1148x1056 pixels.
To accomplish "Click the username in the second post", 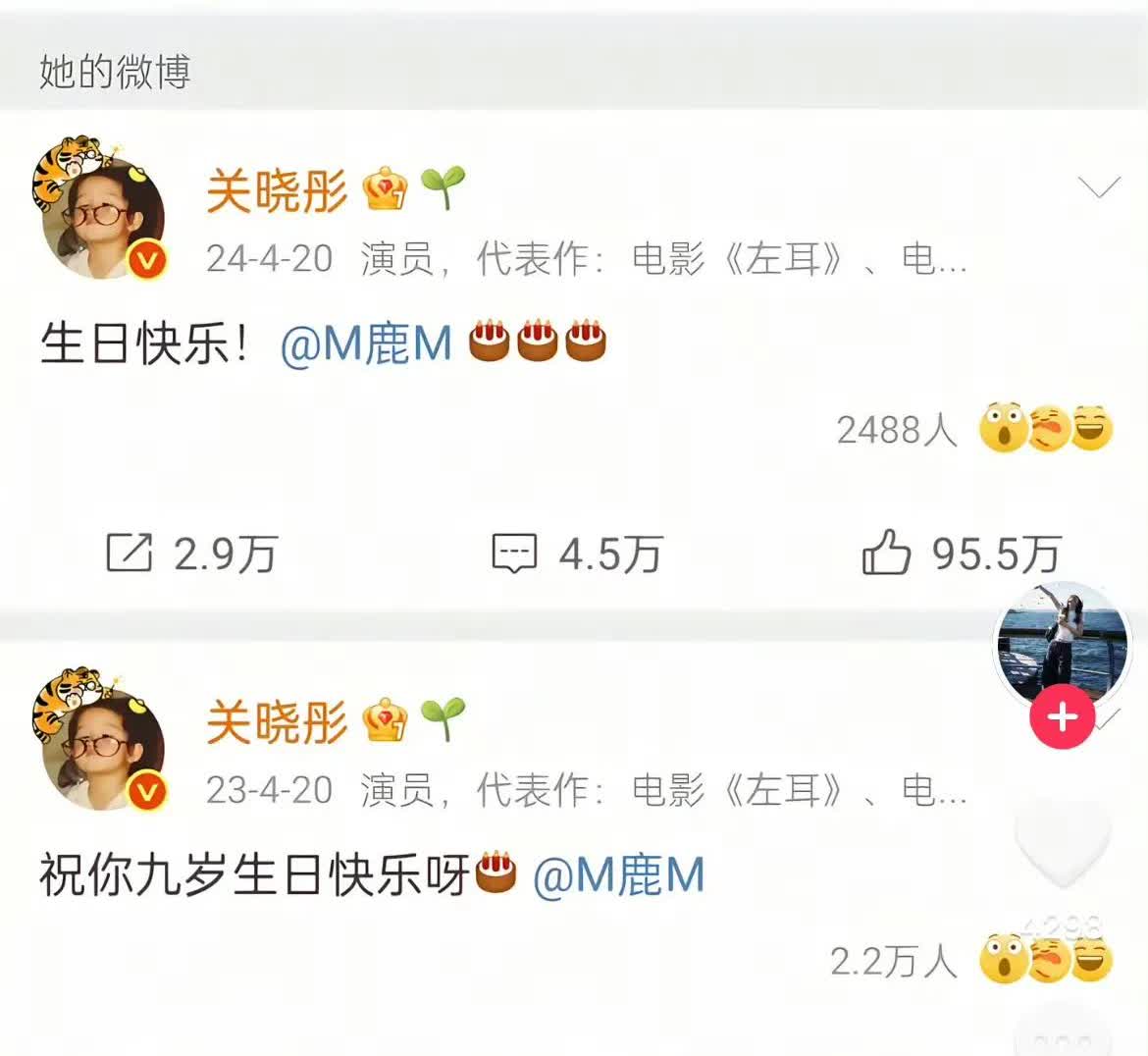I will 277,722.
